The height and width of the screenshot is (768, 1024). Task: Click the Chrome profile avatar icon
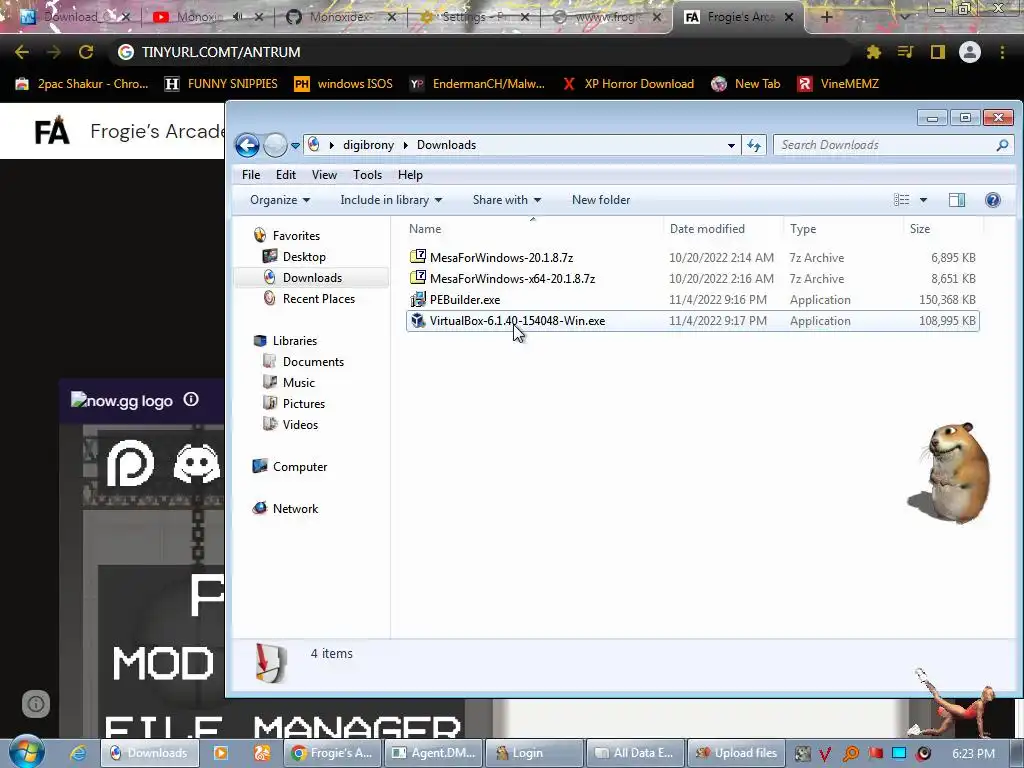(x=970, y=52)
